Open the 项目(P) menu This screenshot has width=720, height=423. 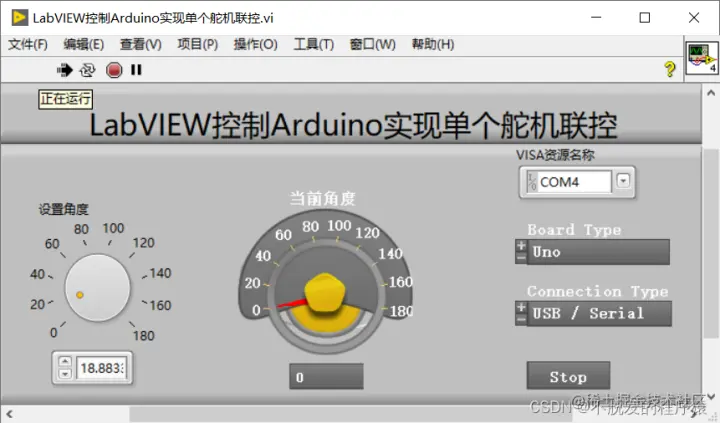point(198,45)
